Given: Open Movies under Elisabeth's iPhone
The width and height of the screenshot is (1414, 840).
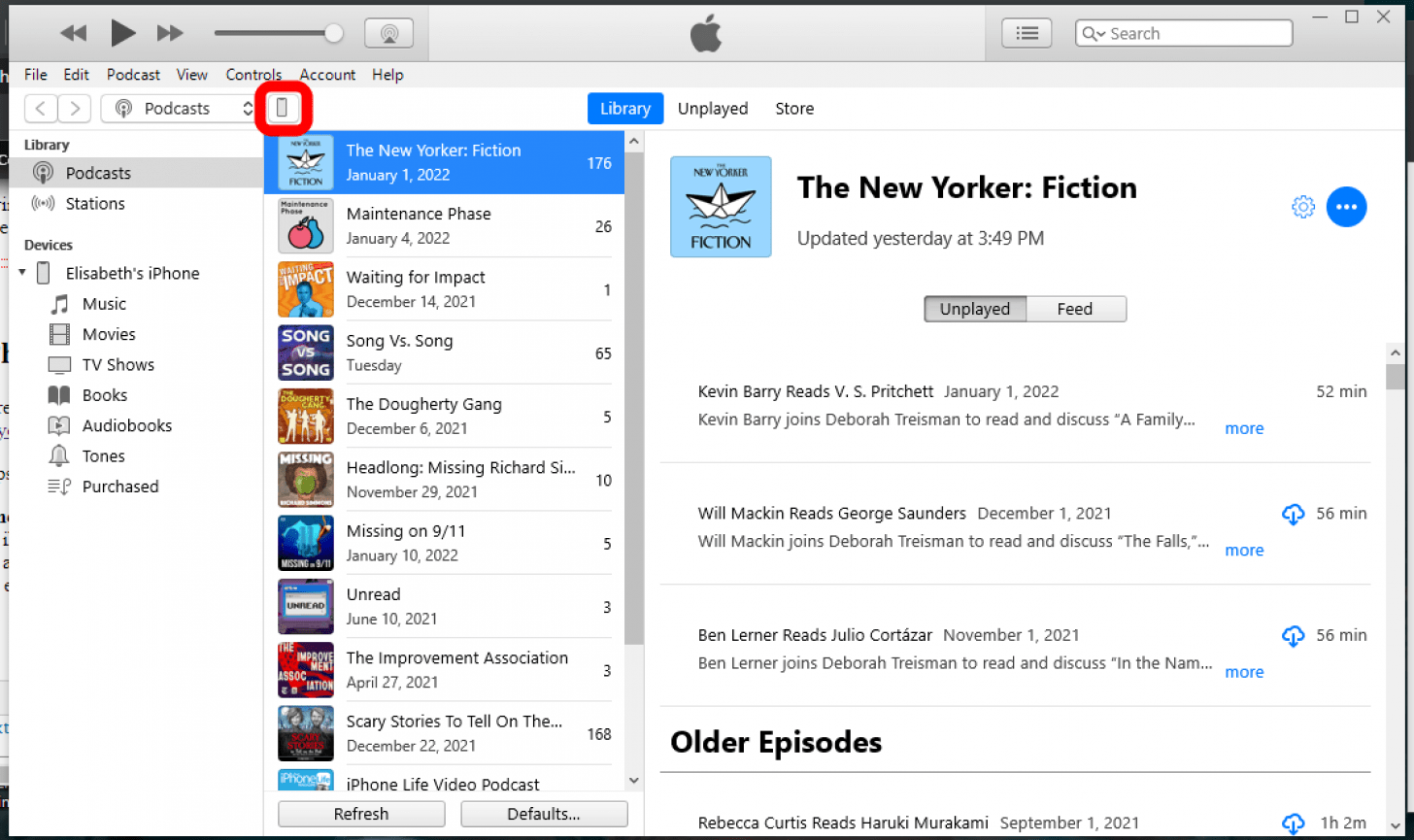Looking at the screenshot, I should (109, 334).
